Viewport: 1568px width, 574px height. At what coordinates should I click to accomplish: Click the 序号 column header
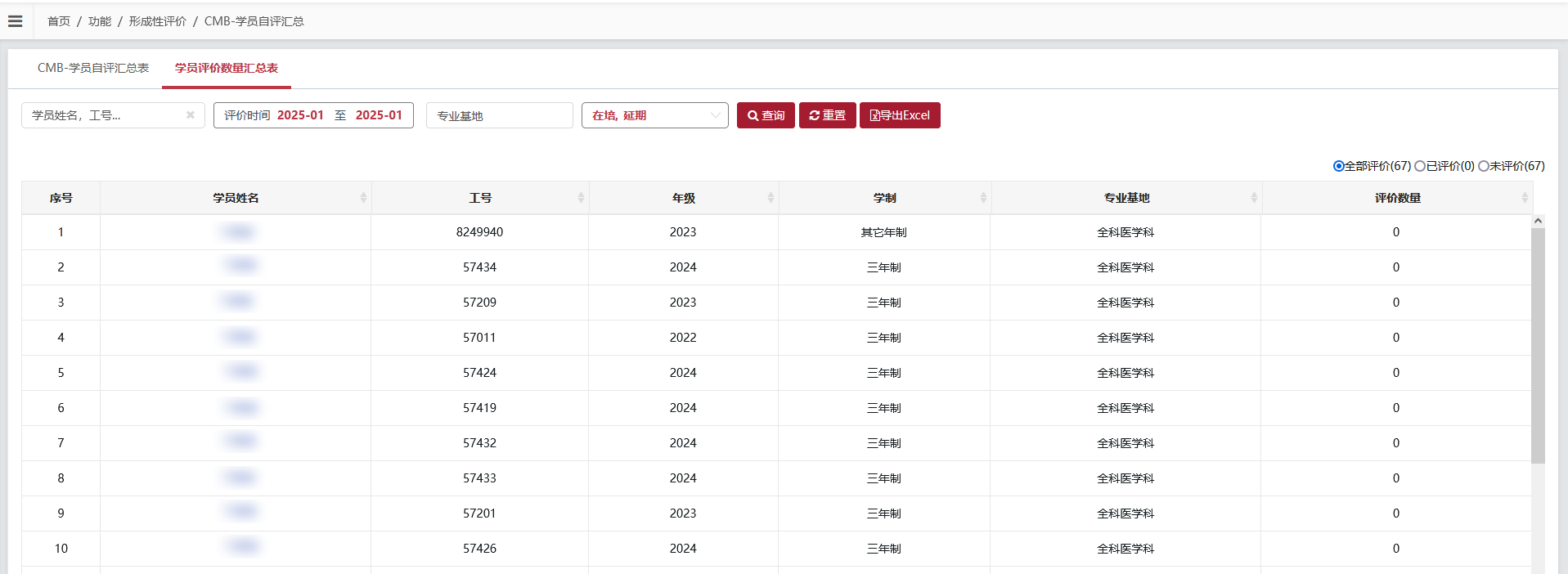[61, 198]
